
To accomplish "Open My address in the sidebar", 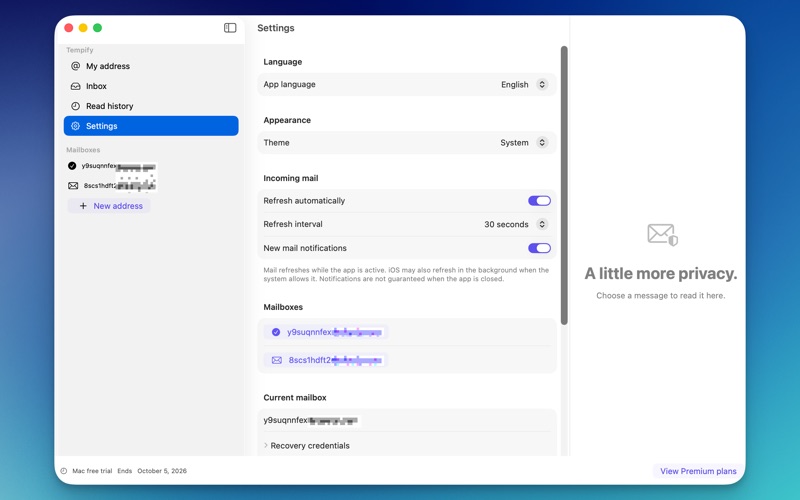I will [151, 66].
